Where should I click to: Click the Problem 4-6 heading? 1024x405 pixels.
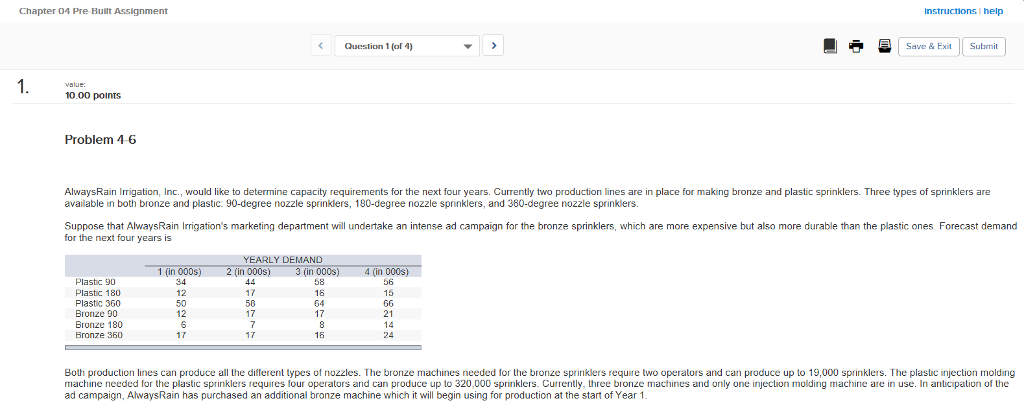(x=100, y=139)
